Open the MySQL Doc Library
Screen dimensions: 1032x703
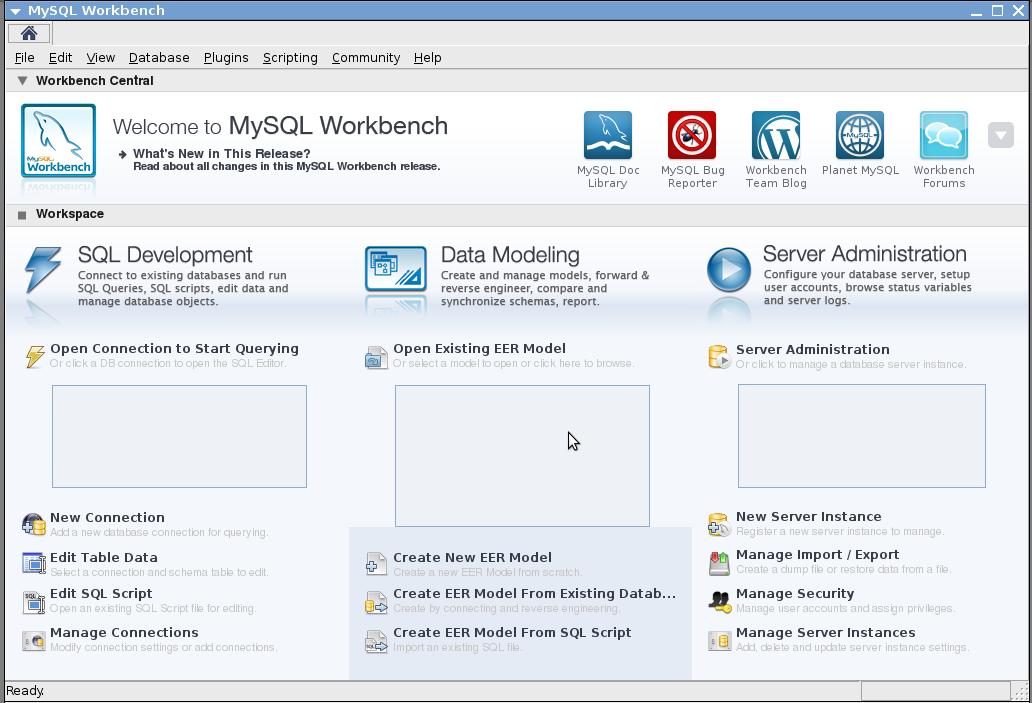pyautogui.click(x=607, y=134)
